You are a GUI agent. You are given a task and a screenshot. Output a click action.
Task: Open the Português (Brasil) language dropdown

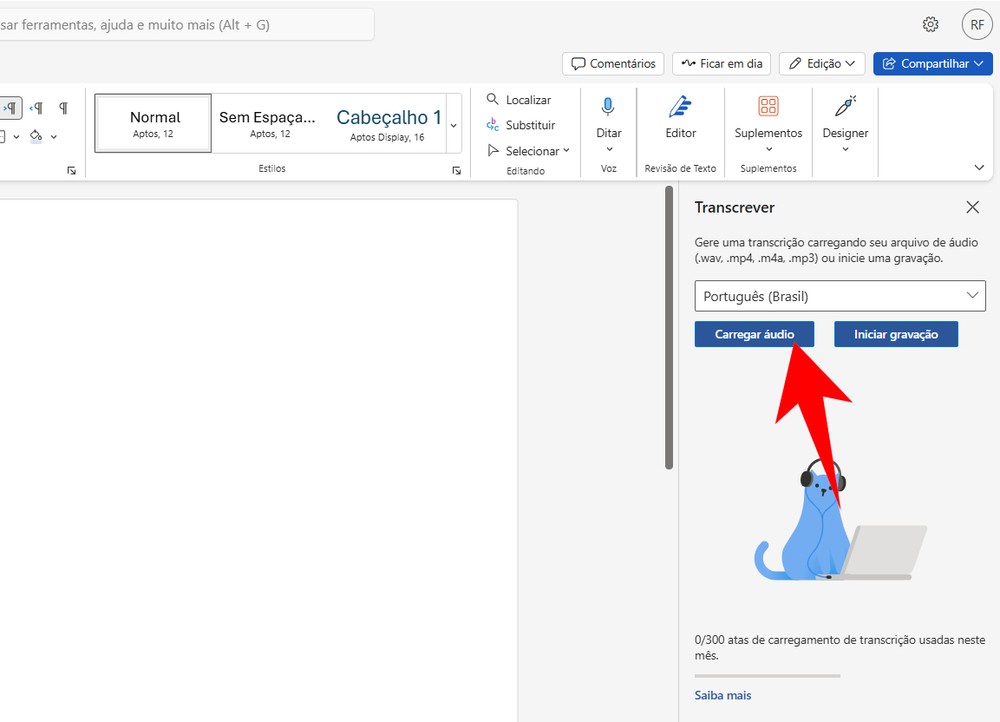pos(839,296)
